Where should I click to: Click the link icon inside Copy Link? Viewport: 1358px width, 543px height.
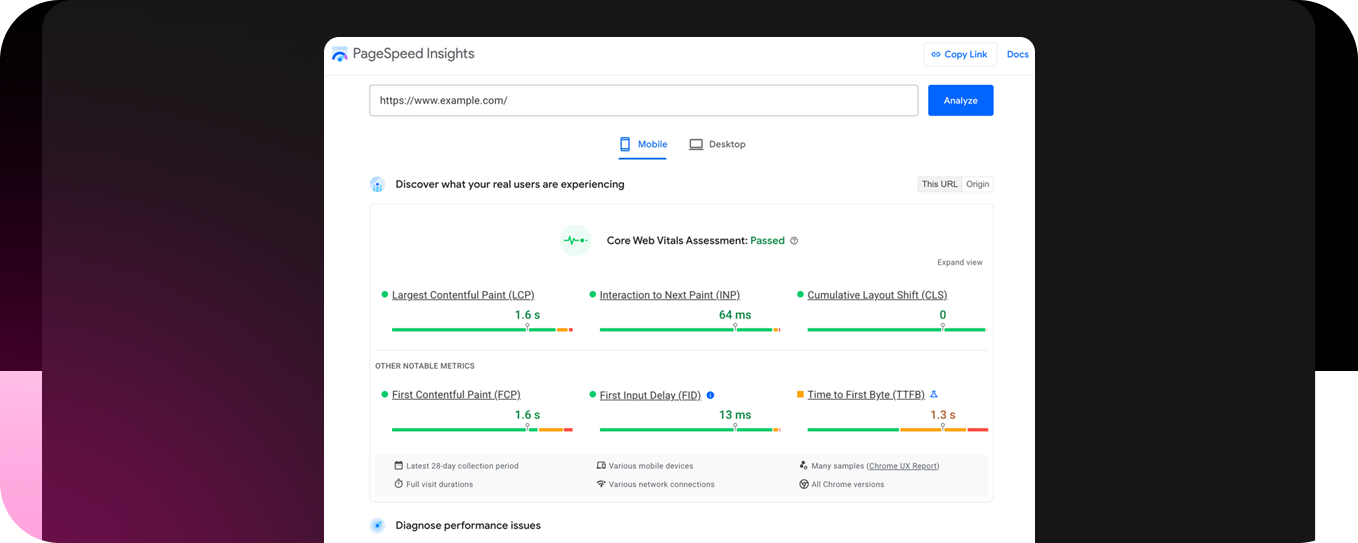pyautogui.click(x=936, y=54)
